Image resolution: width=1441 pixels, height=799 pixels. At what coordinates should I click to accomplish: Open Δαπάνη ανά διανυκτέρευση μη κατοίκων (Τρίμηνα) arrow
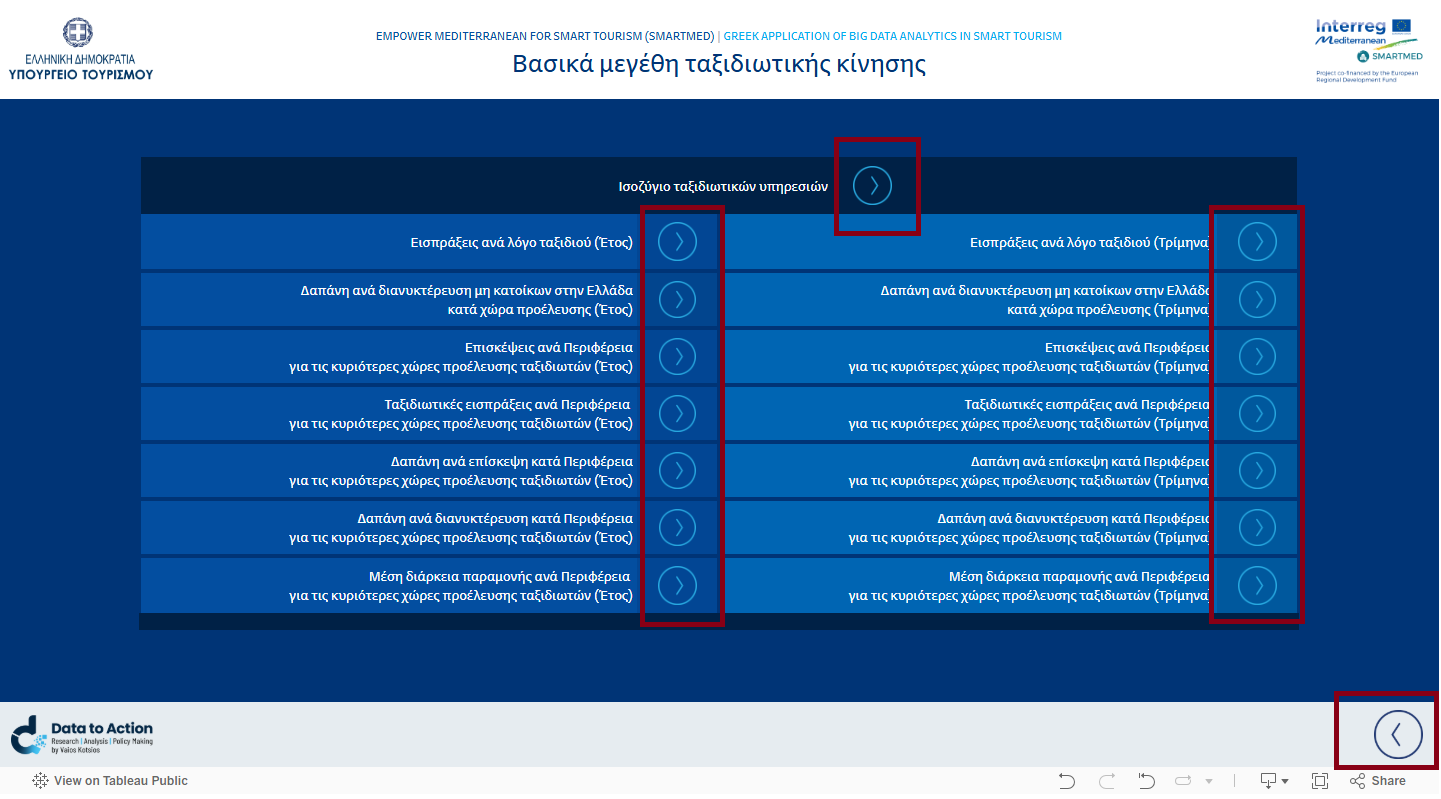pyautogui.click(x=1257, y=299)
